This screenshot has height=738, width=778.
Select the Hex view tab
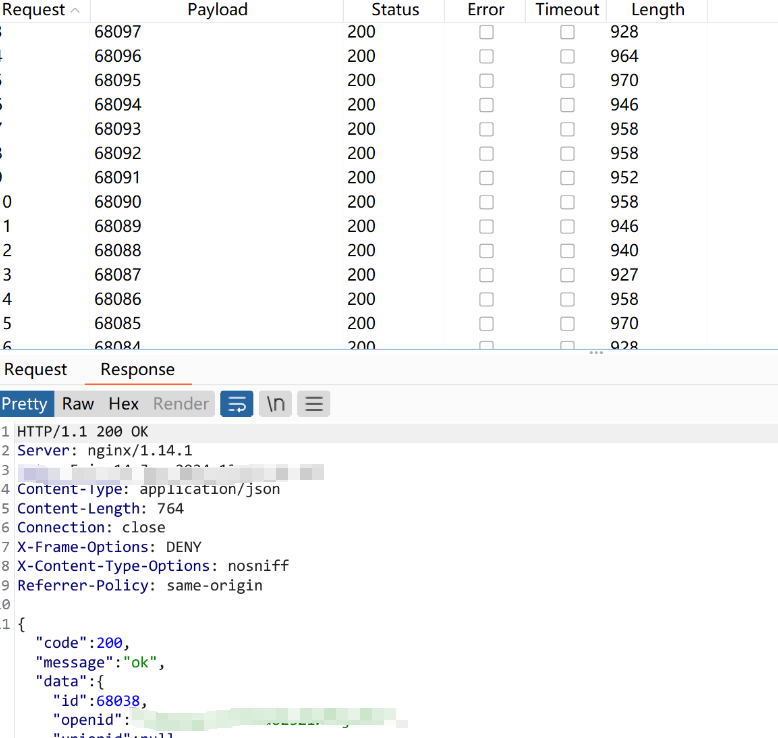[124, 404]
